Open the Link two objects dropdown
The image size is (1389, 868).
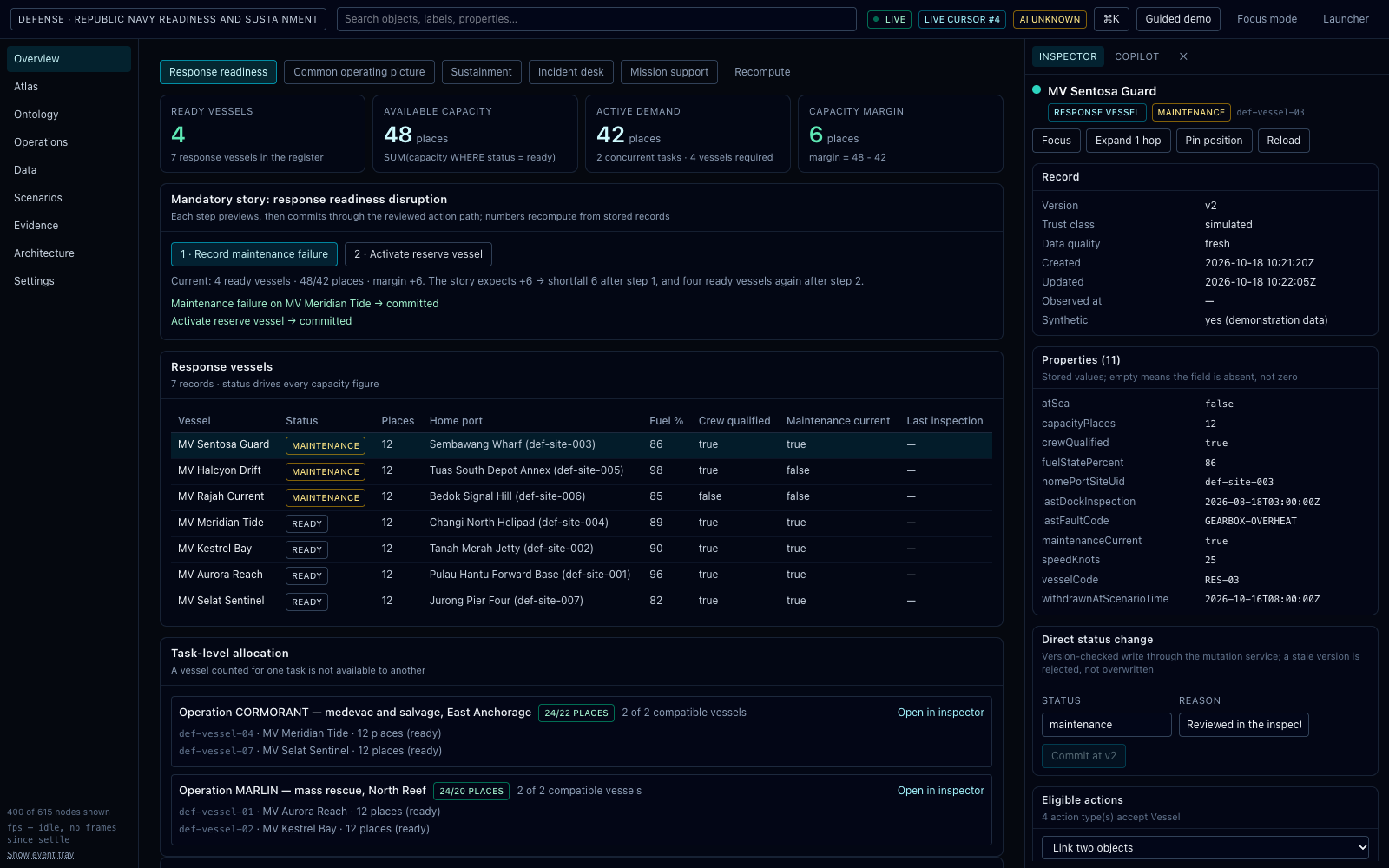point(1205,848)
